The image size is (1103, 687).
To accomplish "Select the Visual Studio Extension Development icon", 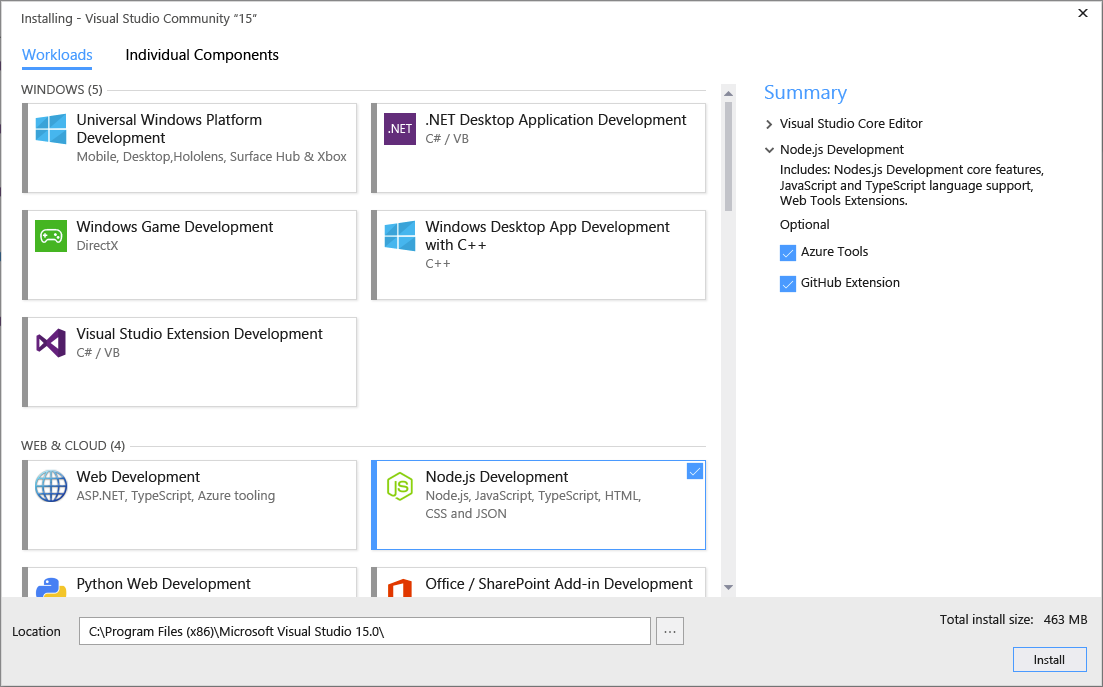I will click(x=51, y=343).
